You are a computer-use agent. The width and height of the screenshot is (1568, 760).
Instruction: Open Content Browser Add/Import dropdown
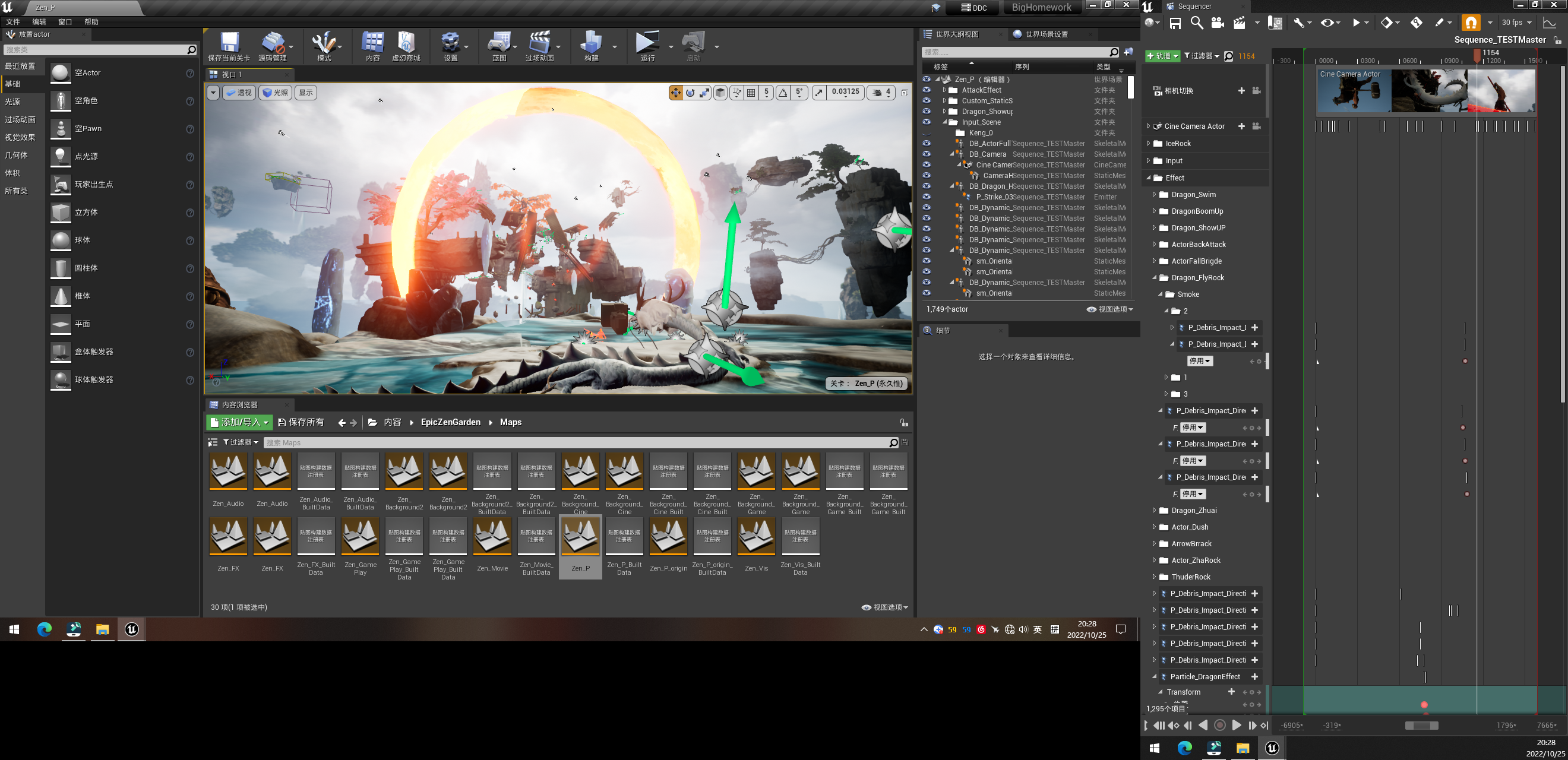pyautogui.click(x=238, y=422)
